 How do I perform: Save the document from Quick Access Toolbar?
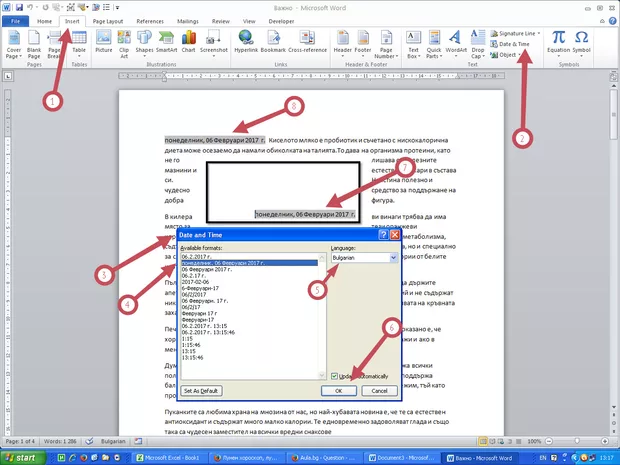(19, 8)
